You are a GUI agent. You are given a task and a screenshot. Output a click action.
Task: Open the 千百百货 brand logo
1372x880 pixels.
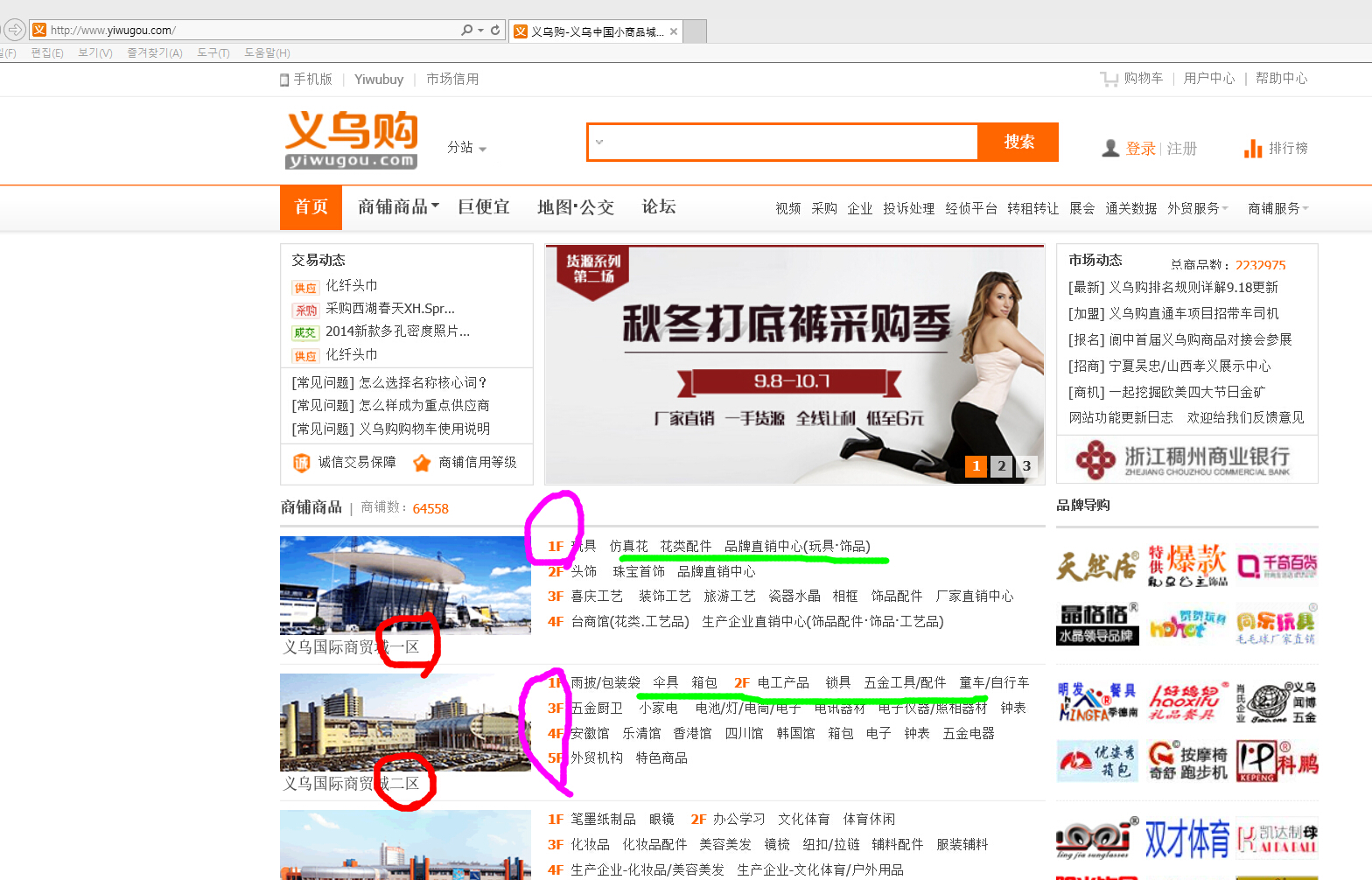1277,566
